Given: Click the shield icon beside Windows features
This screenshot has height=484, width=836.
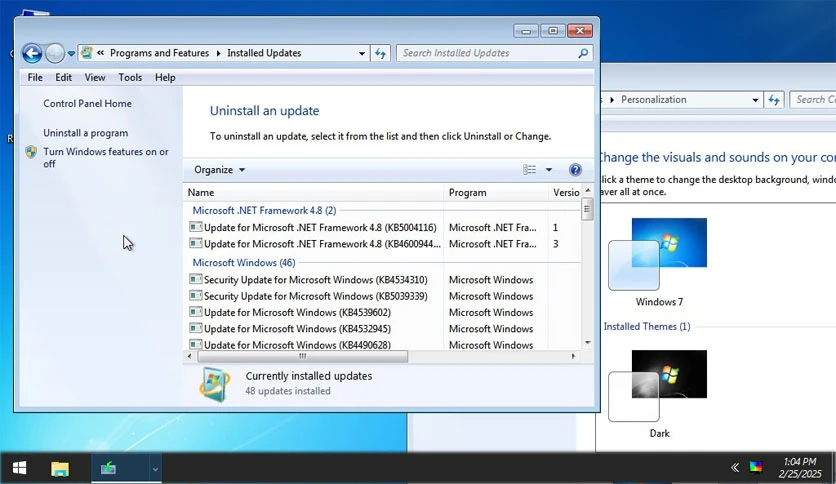Looking at the screenshot, I should click(31, 152).
